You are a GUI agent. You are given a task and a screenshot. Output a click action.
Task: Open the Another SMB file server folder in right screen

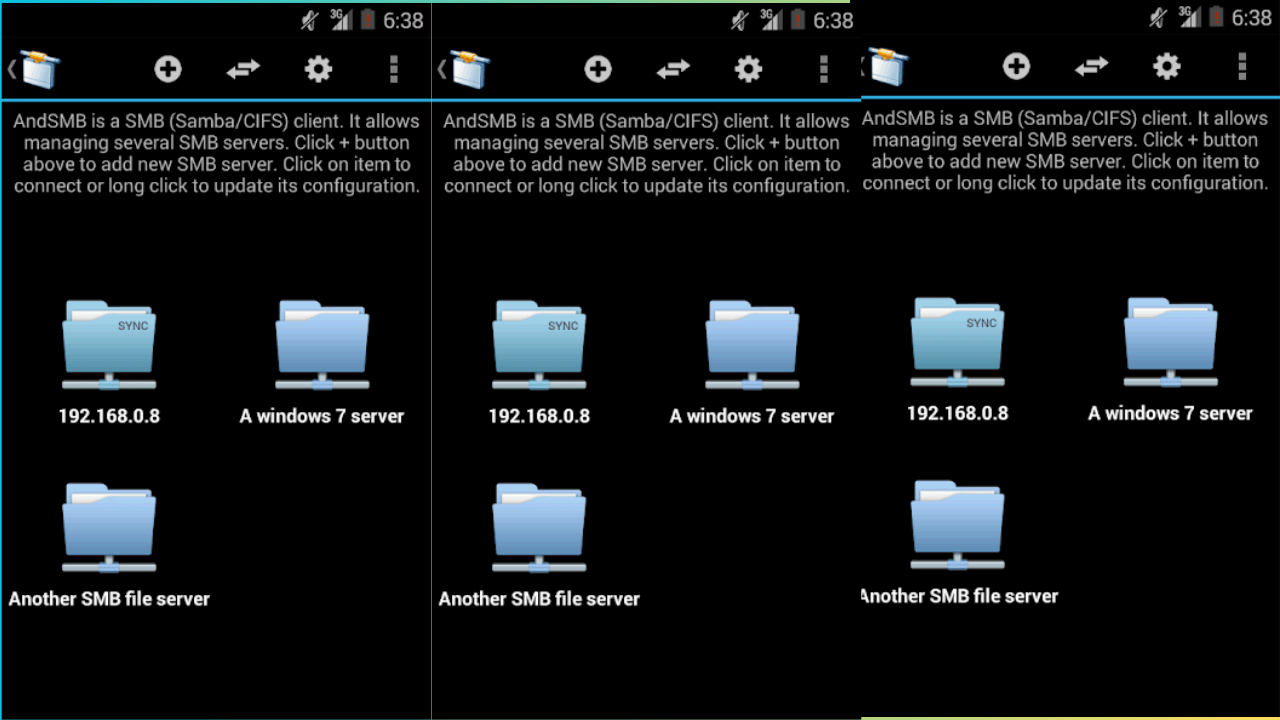pyautogui.click(x=957, y=525)
